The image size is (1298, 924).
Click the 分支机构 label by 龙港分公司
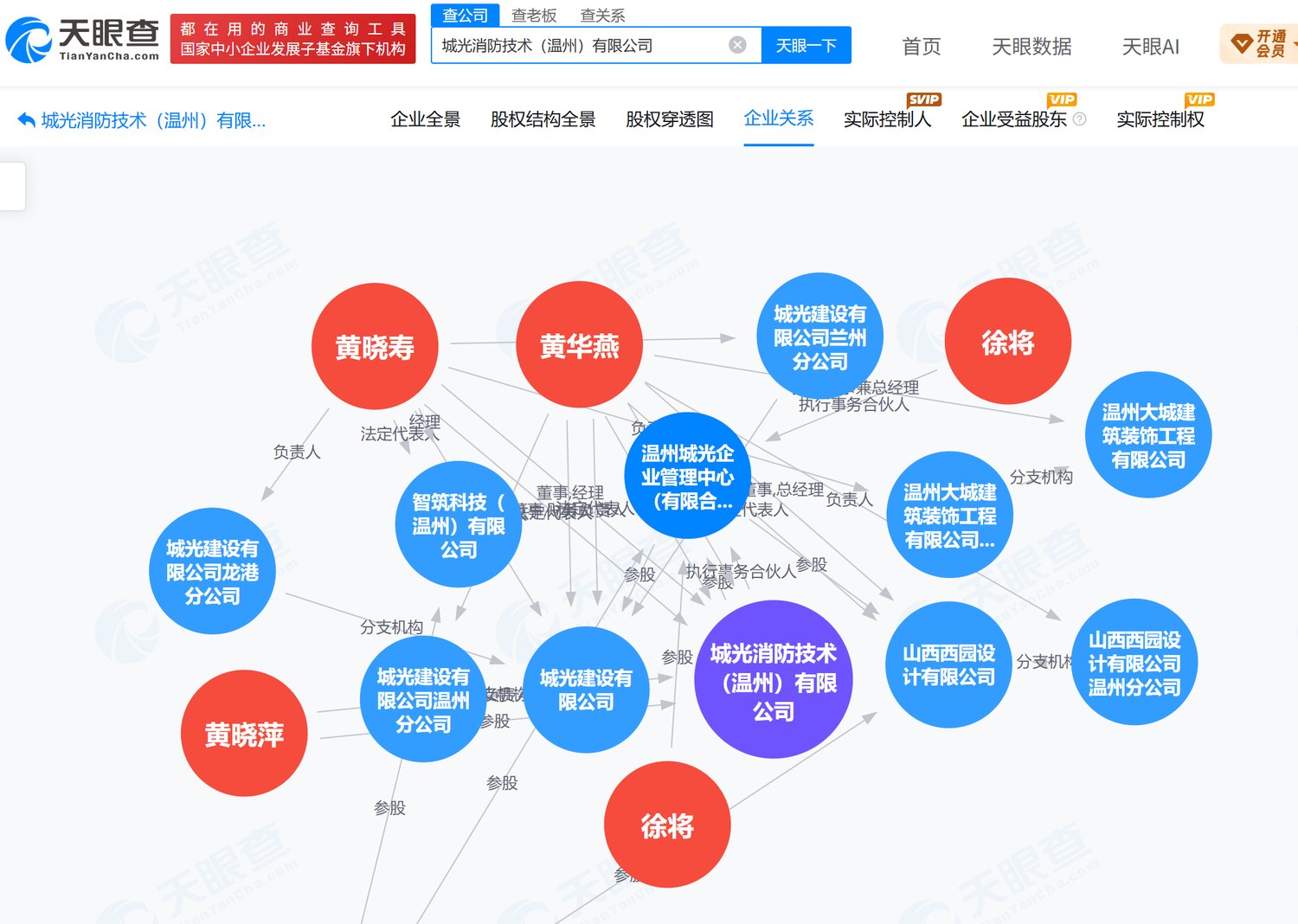point(391,627)
